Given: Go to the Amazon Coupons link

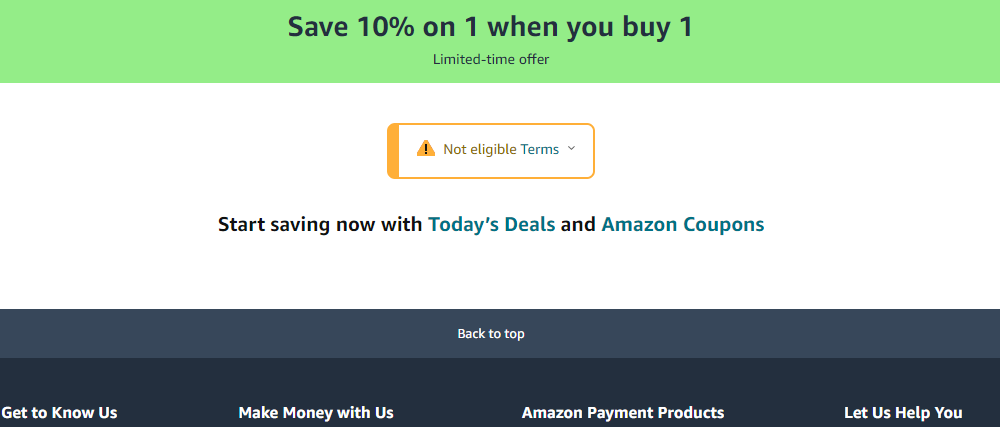Looking at the screenshot, I should (682, 224).
